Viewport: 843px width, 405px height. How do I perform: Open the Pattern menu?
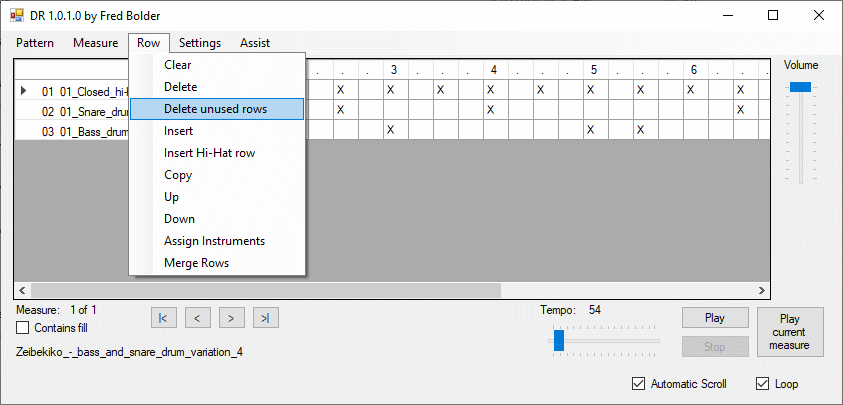pos(35,43)
